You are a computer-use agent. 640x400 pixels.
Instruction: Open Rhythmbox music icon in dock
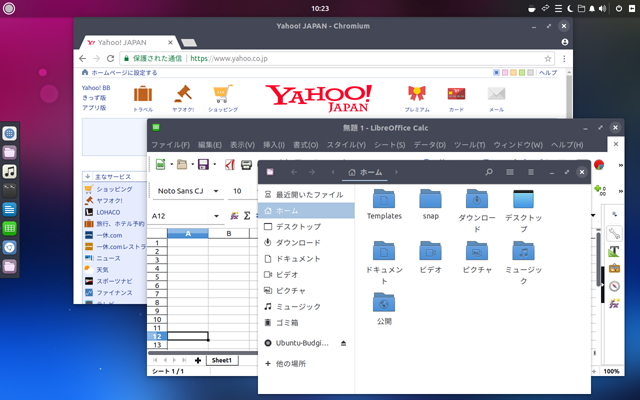coord(9,171)
